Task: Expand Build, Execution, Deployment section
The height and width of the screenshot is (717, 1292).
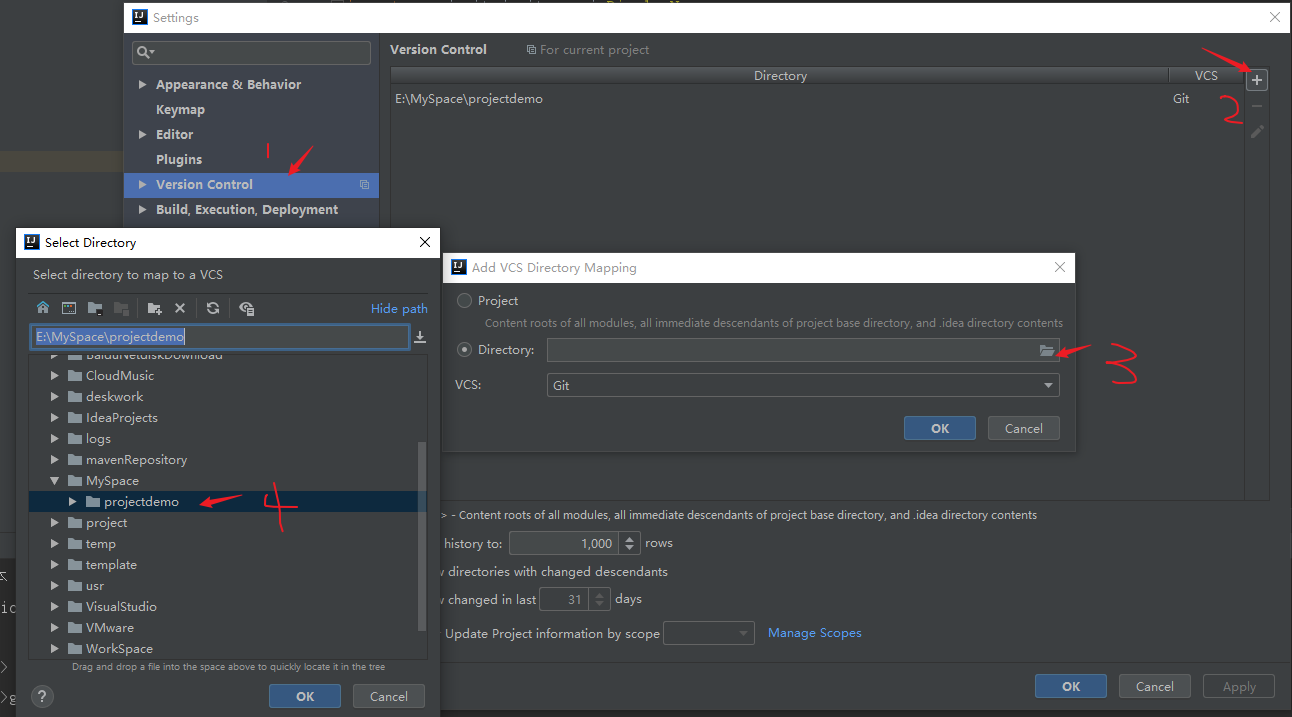Action: point(143,210)
